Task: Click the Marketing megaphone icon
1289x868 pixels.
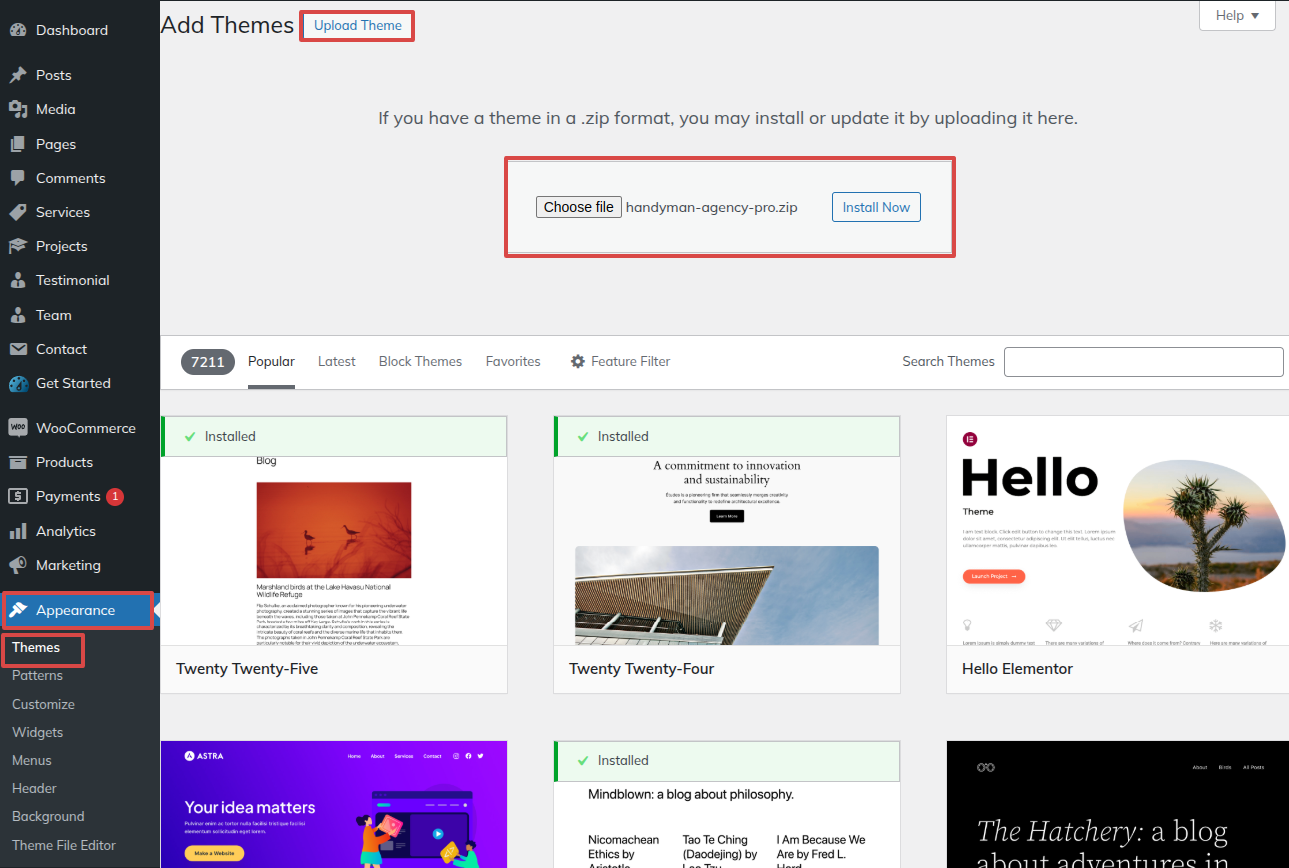Action: pos(18,565)
